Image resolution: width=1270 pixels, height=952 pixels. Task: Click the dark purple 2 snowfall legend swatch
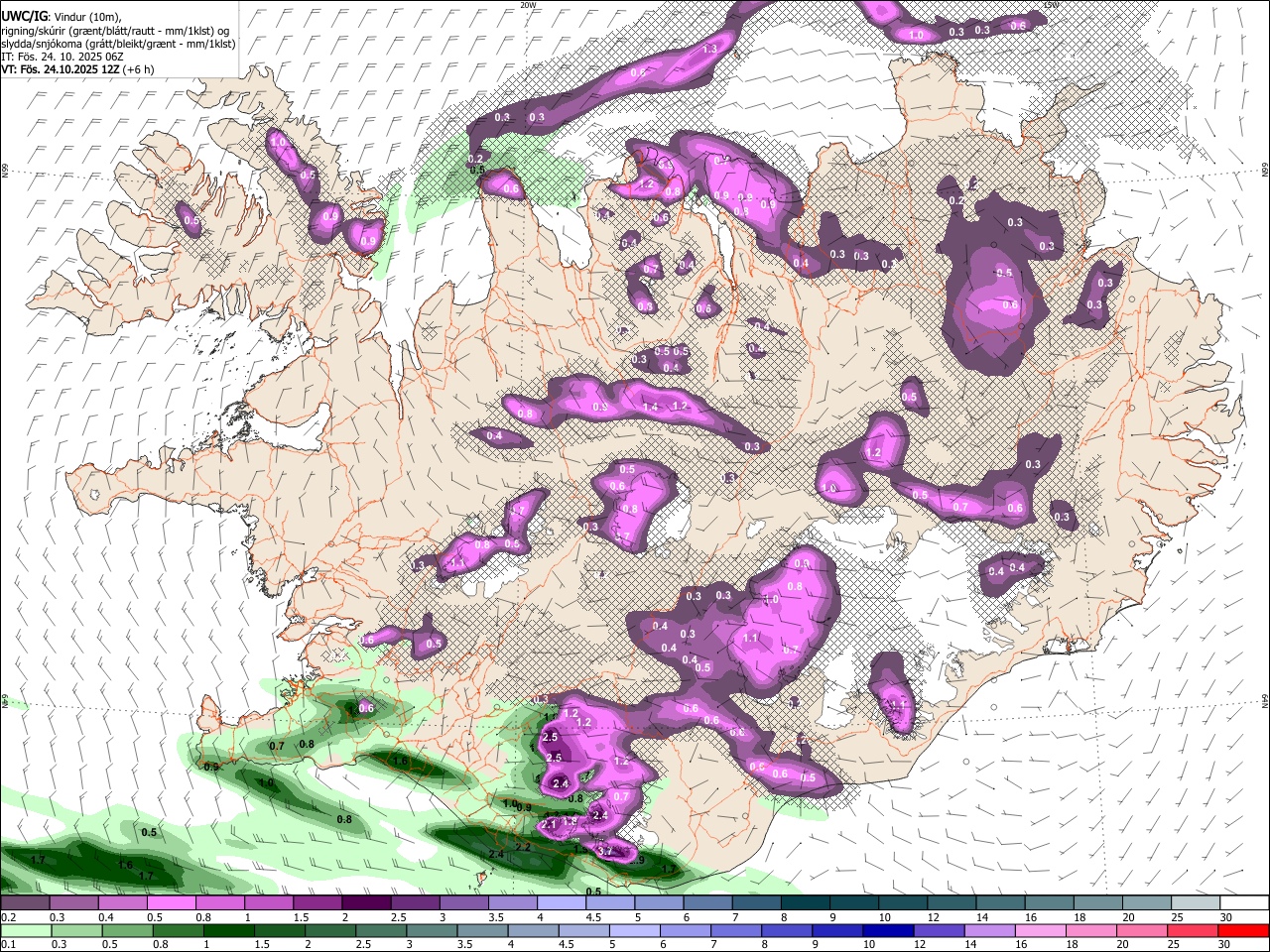pos(365,903)
